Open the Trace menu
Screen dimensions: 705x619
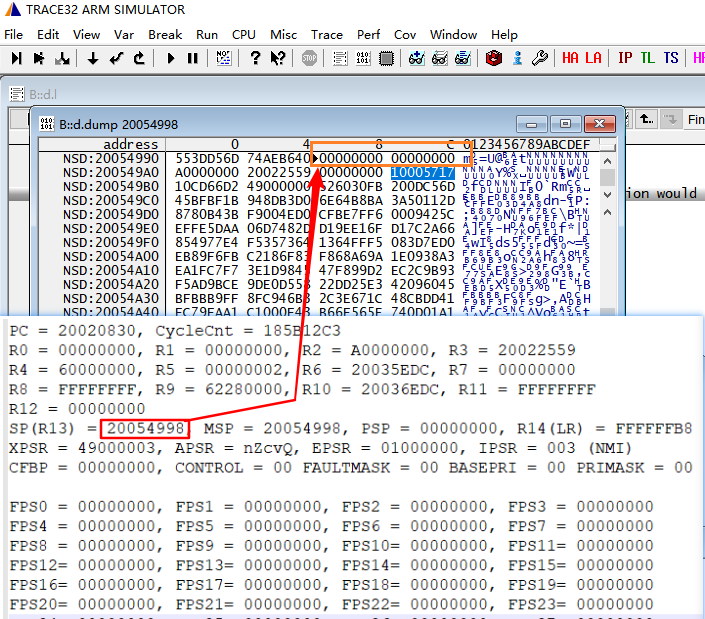327,35
